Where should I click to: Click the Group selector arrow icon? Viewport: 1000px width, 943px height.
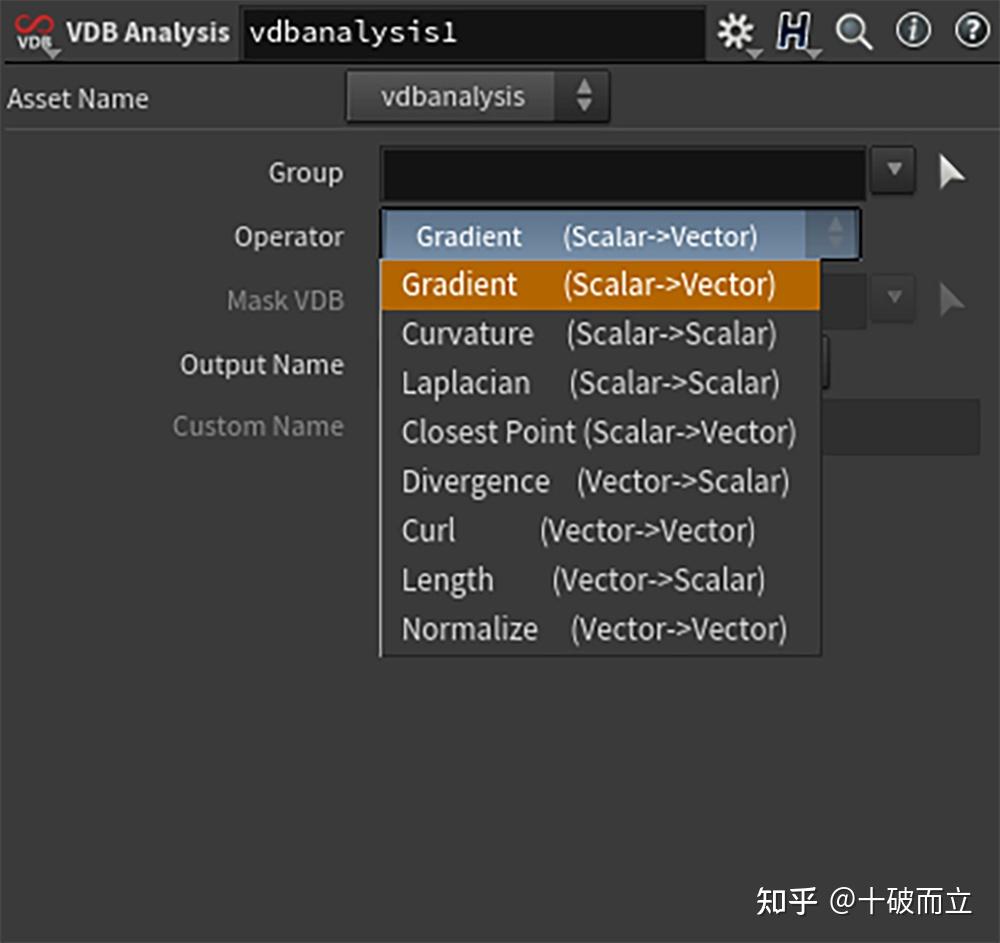[951, 172]
